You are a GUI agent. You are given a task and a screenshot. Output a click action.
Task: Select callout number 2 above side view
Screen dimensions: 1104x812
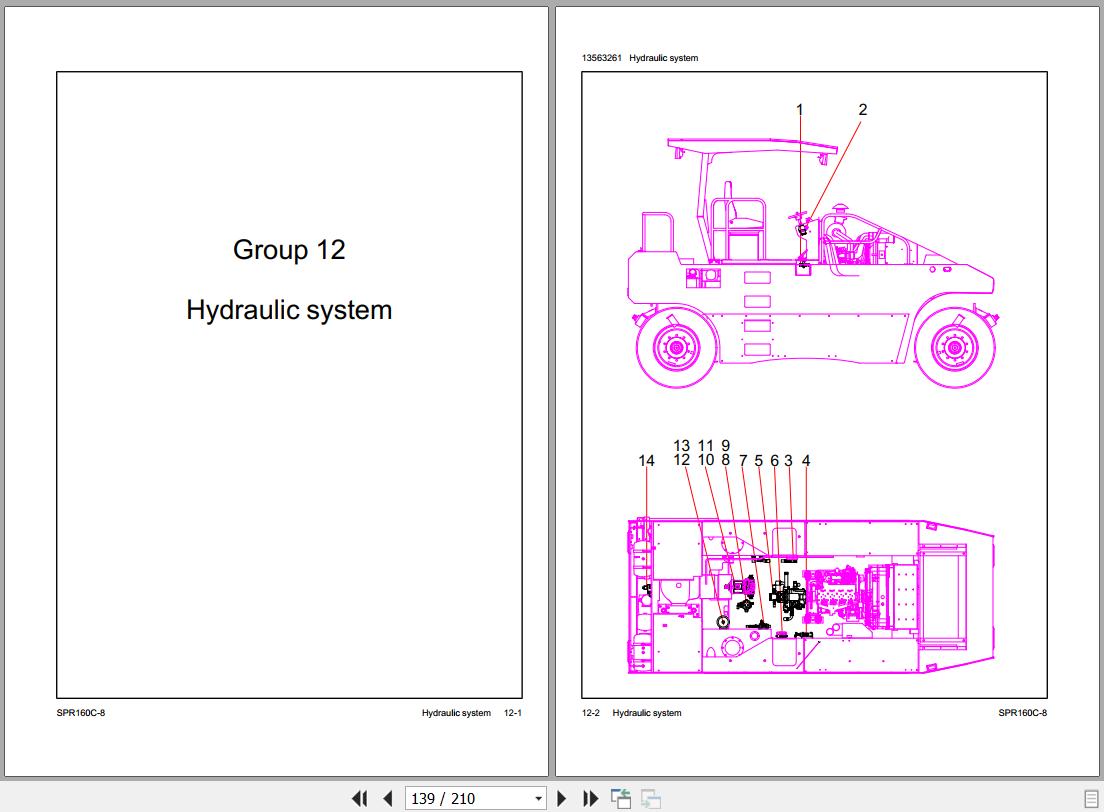coord(863,110)
